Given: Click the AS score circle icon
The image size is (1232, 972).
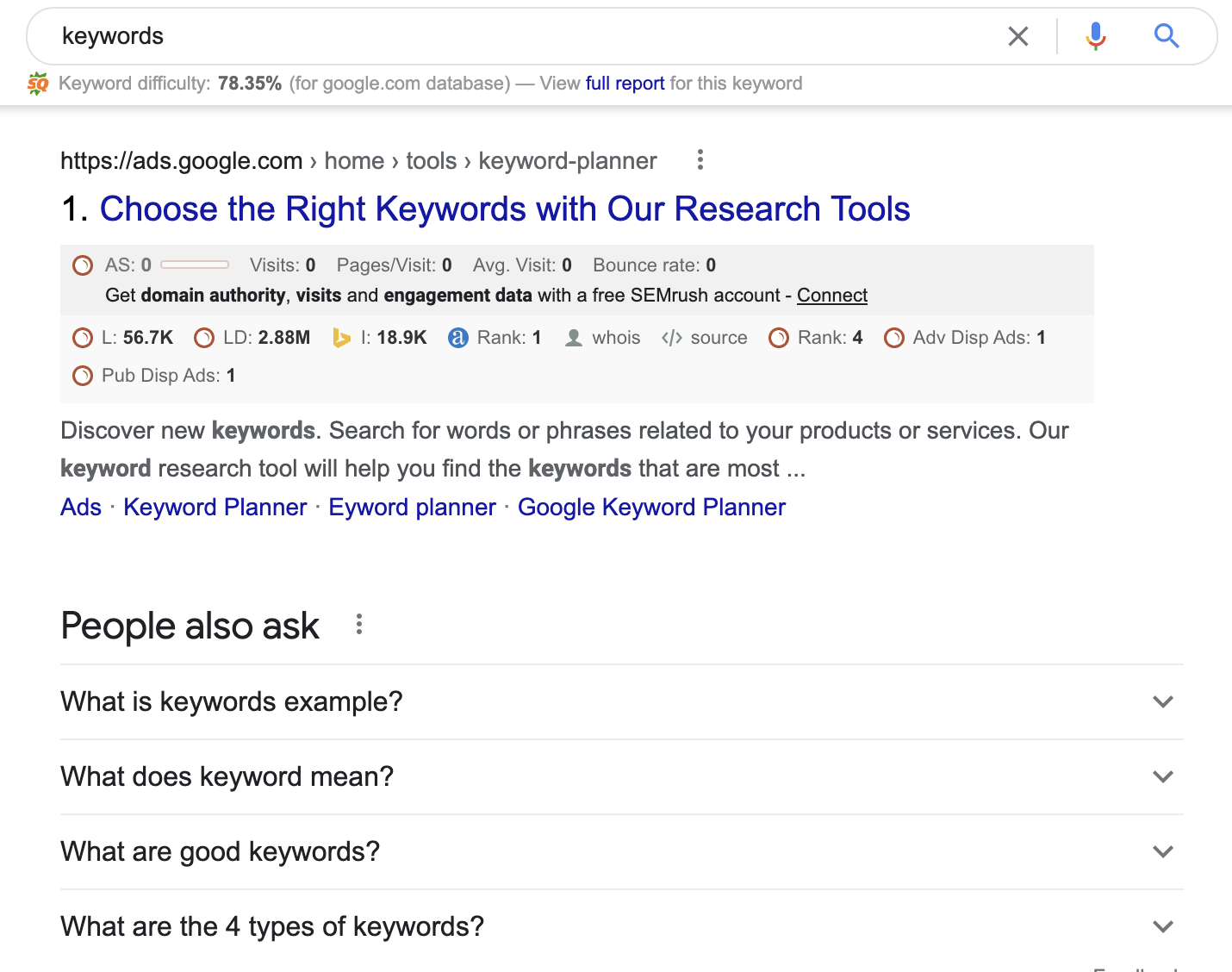Looking at the screenshot, I should [x=83, y=265].
